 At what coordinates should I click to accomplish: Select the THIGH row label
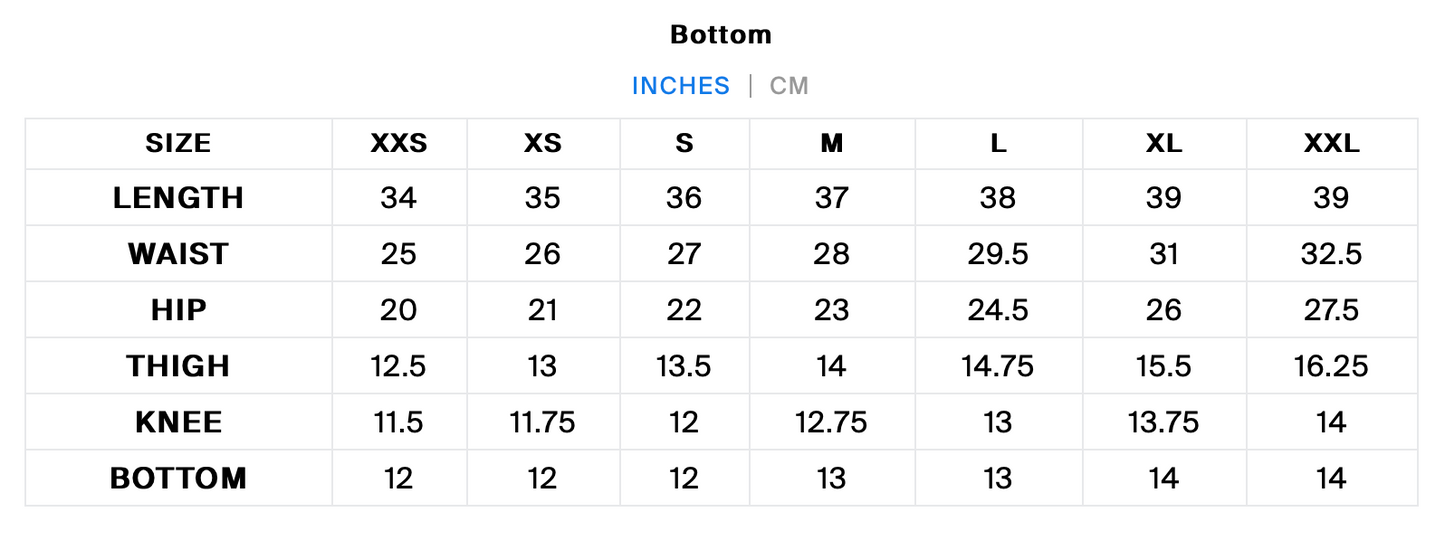(x=179, y=366)
